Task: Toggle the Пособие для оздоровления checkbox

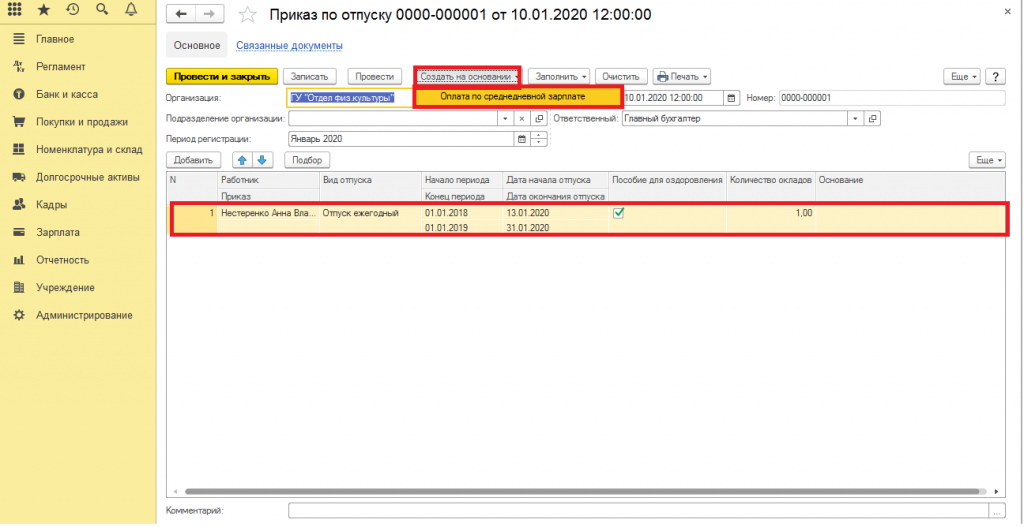Action: click(x=619, y=213)
